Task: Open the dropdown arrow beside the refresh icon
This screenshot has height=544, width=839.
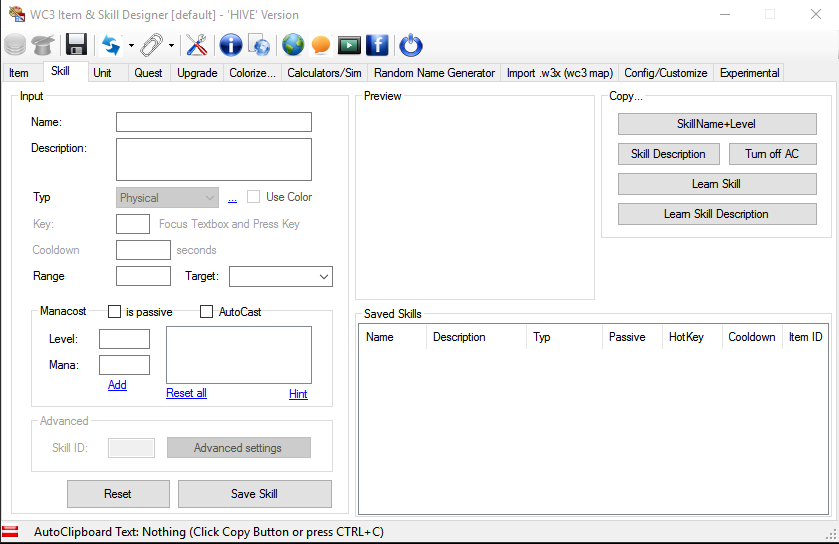Action: click(x=131, y=45)
